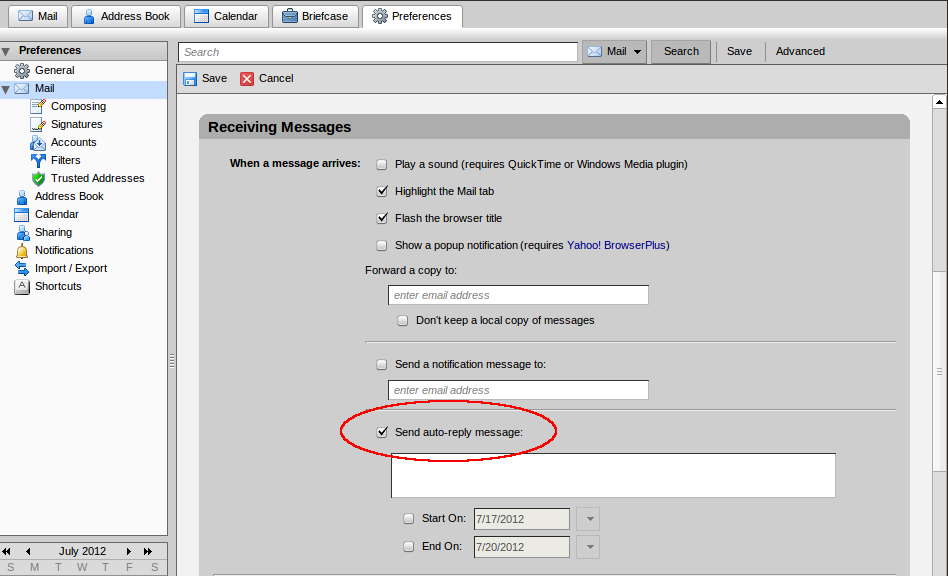Image resolution: width=948 pixels, height=576 pixels.
Task: Enable Play a sound checkbox
Action: (x=381, y=164)
